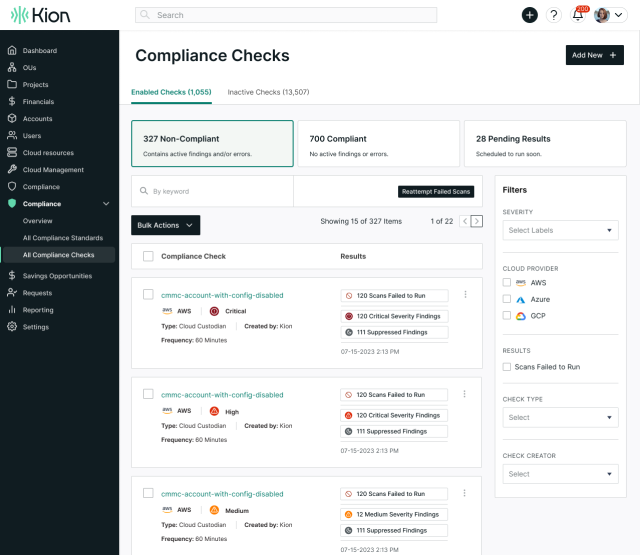The image size is (640, 555).
Task: Tick the select-all Compliance Check header checkbox
Action: click(x=148, y=256)
